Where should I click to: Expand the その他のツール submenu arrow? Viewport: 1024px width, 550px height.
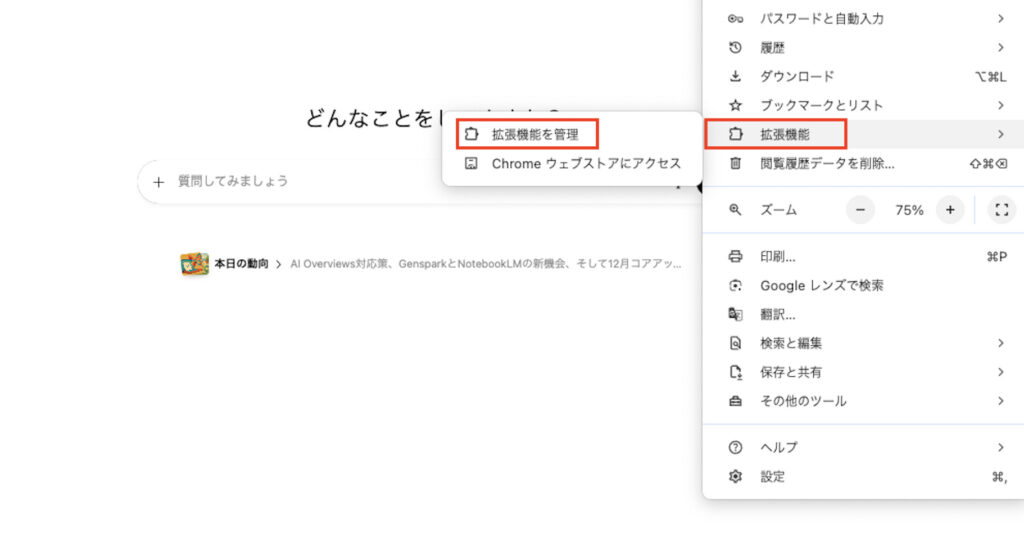[1000, 401]
